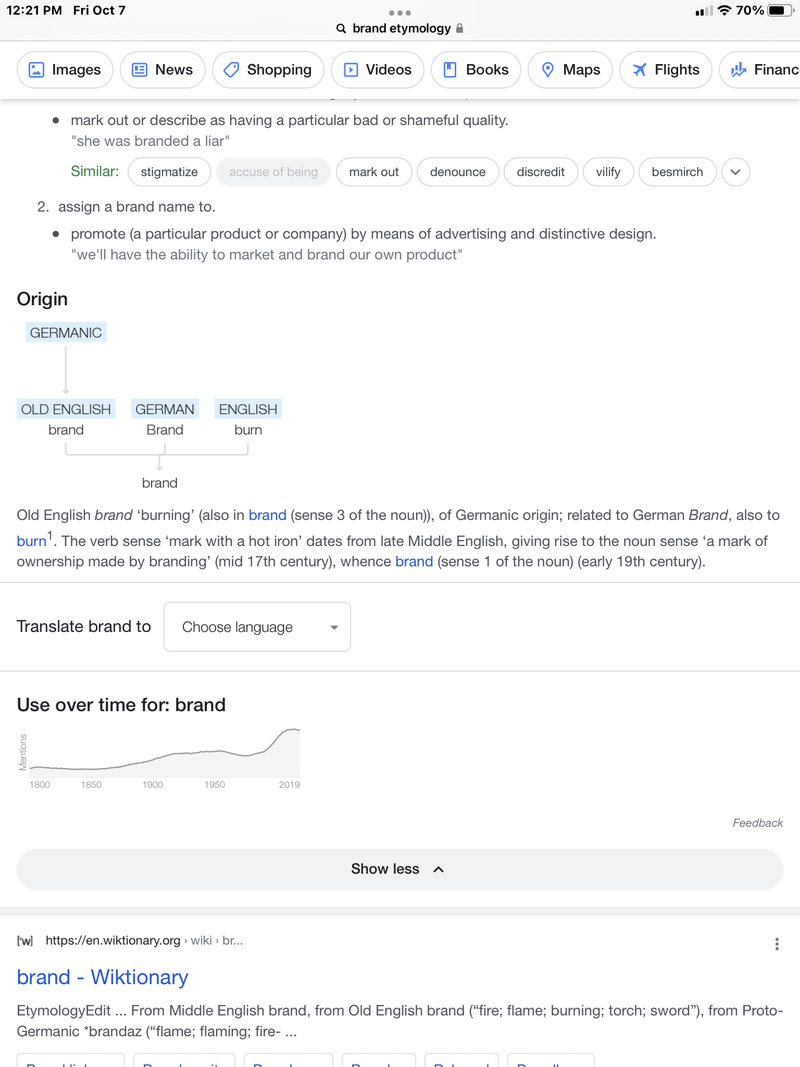Tap the brand etymology address bar
This screenshot has height=1067, width=800.
[400, 29]
